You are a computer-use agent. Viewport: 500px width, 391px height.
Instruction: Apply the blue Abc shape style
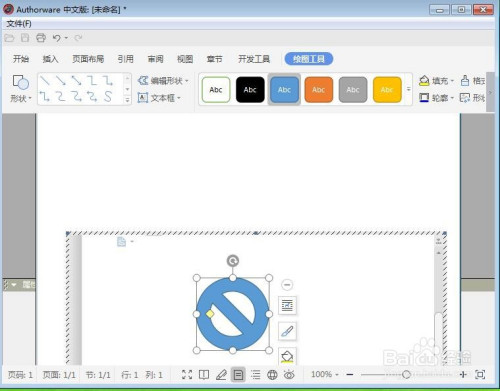(284, 90)
